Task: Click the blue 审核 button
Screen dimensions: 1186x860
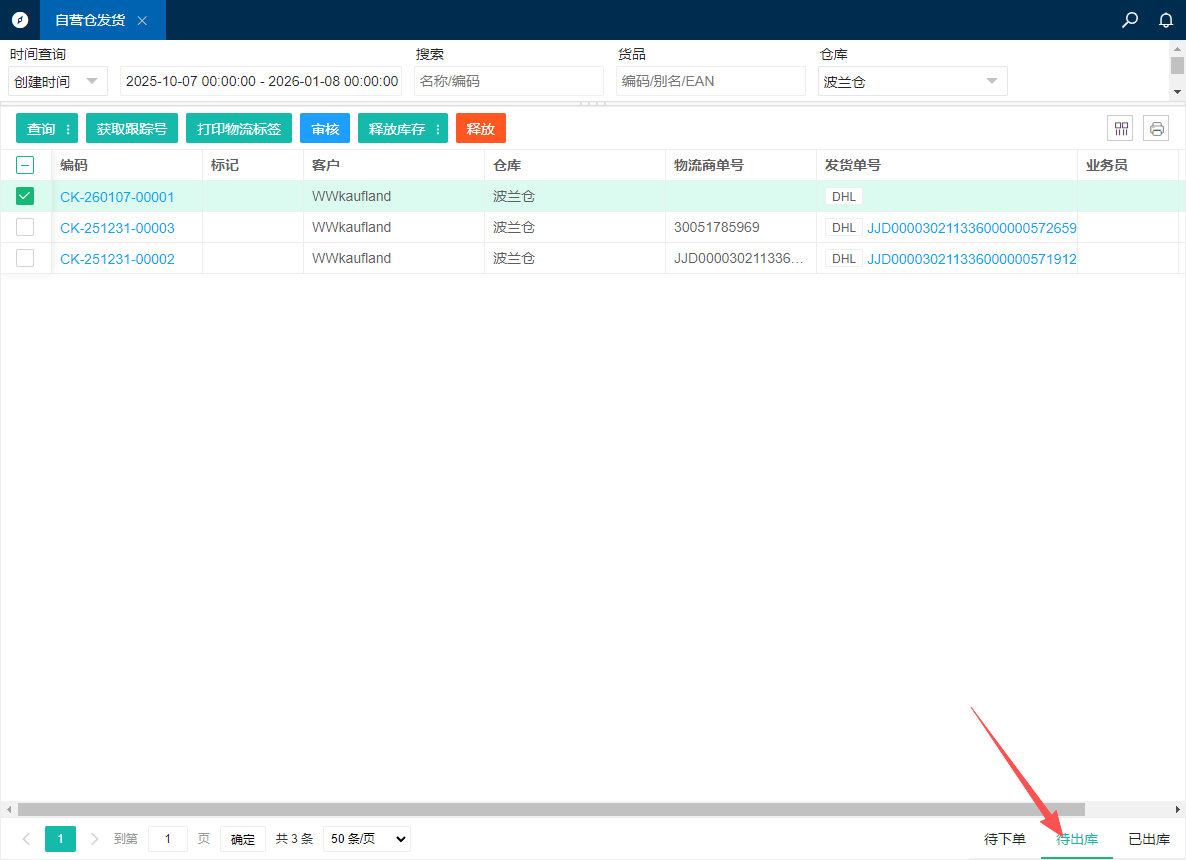Action: click(325, 129)
